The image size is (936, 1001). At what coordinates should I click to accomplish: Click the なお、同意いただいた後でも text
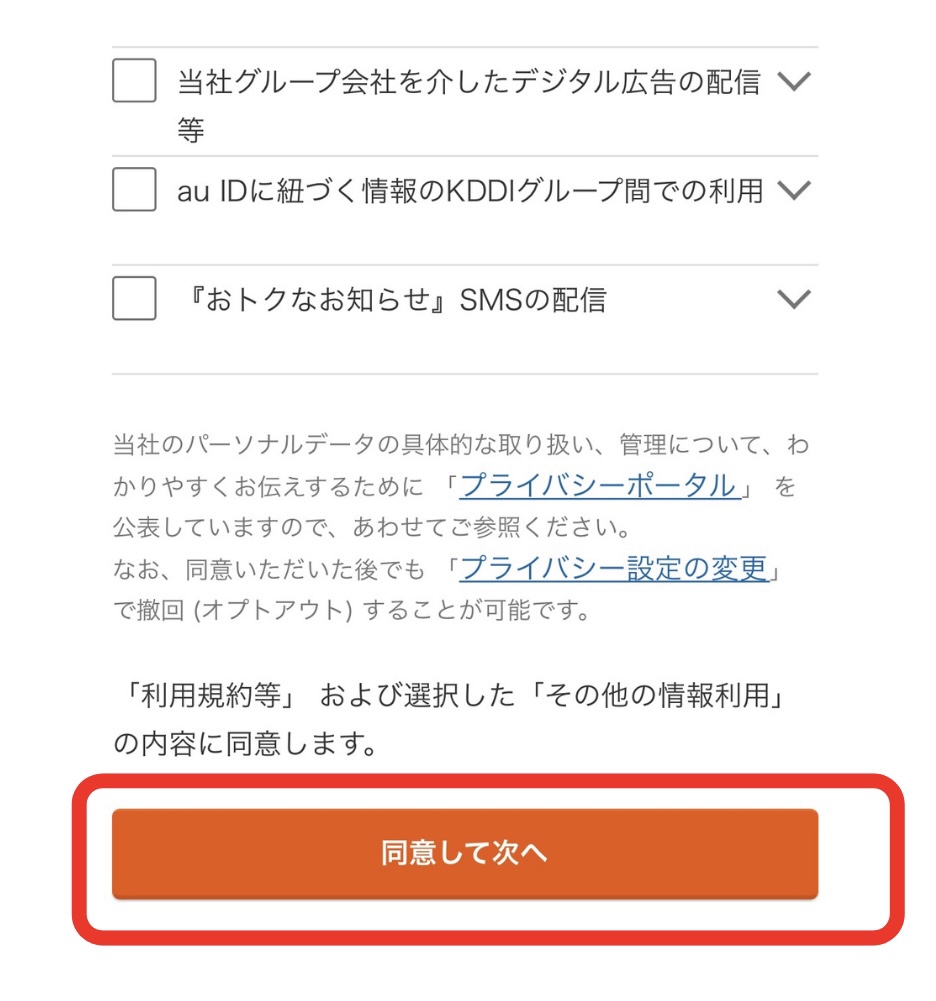[x=278, y=569]
